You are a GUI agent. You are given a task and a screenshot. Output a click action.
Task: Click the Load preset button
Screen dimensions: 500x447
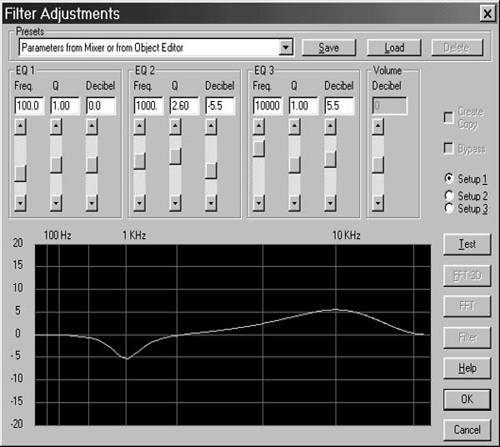click(394, 47)
